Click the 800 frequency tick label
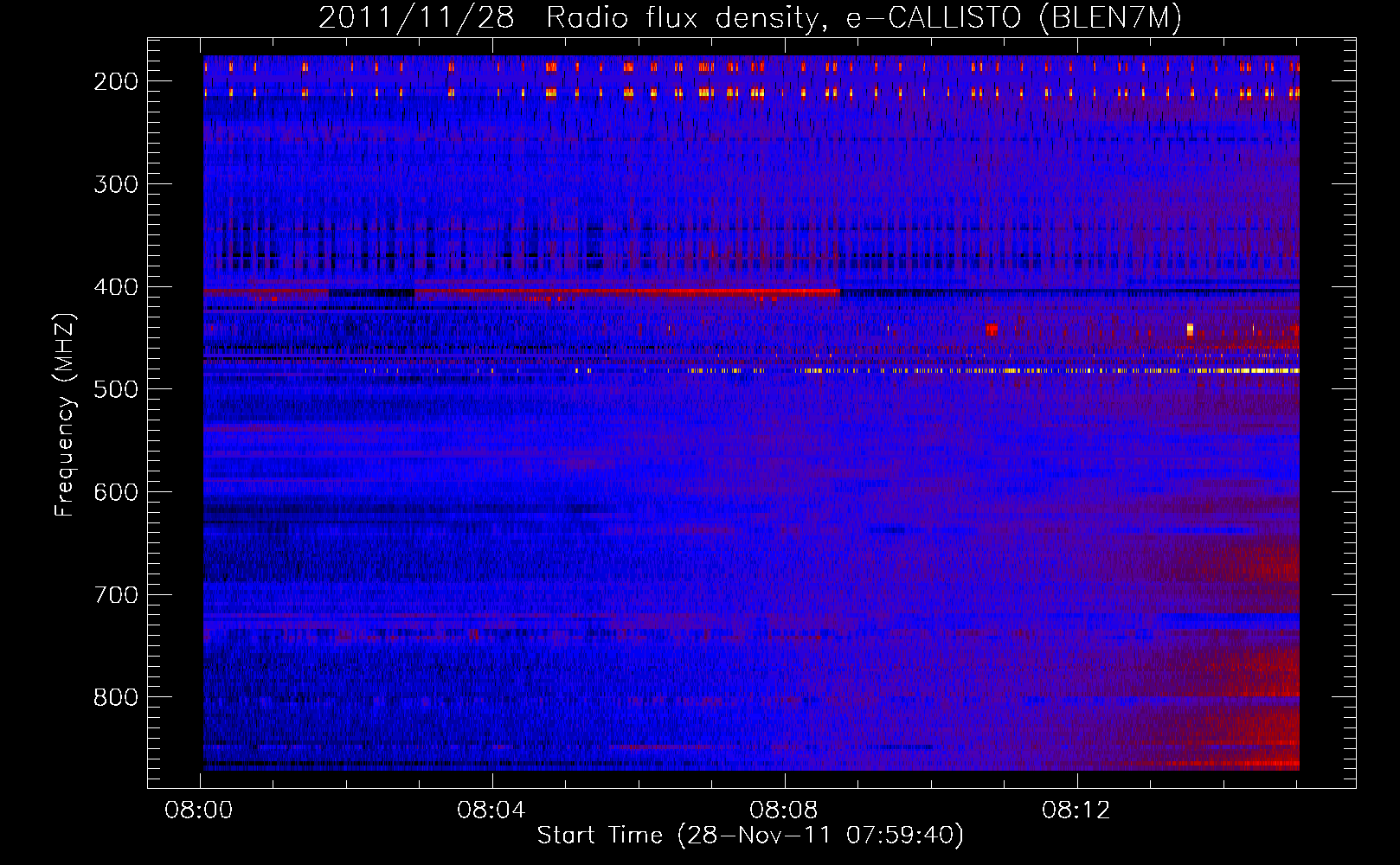This screenshot has height=865, width=1400. 116,697
